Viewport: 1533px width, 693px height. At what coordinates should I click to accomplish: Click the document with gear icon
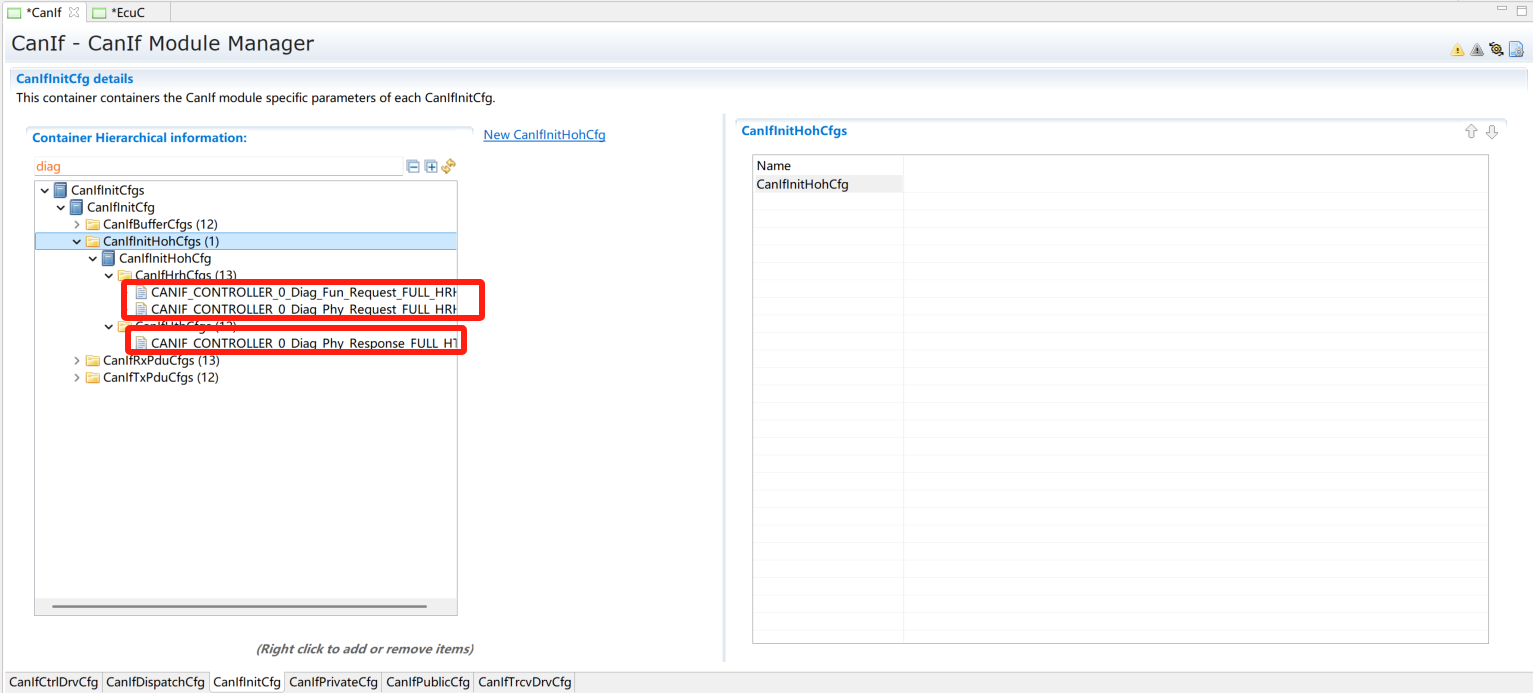coord(1516,49)
